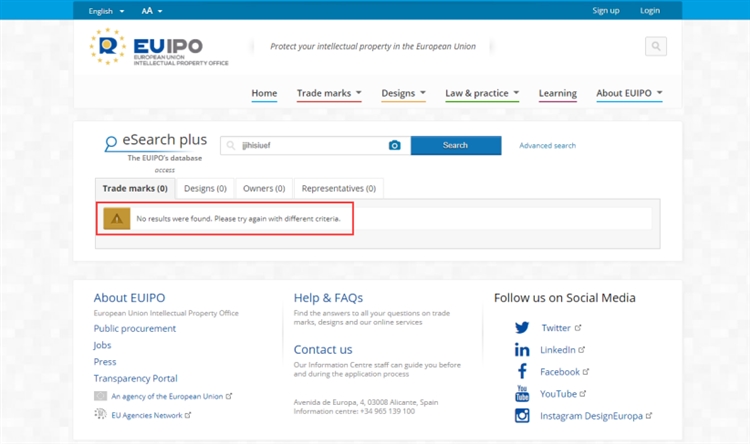The image size is (750, 444).
Task: Open Public procurement link
Action: point(135,329)
